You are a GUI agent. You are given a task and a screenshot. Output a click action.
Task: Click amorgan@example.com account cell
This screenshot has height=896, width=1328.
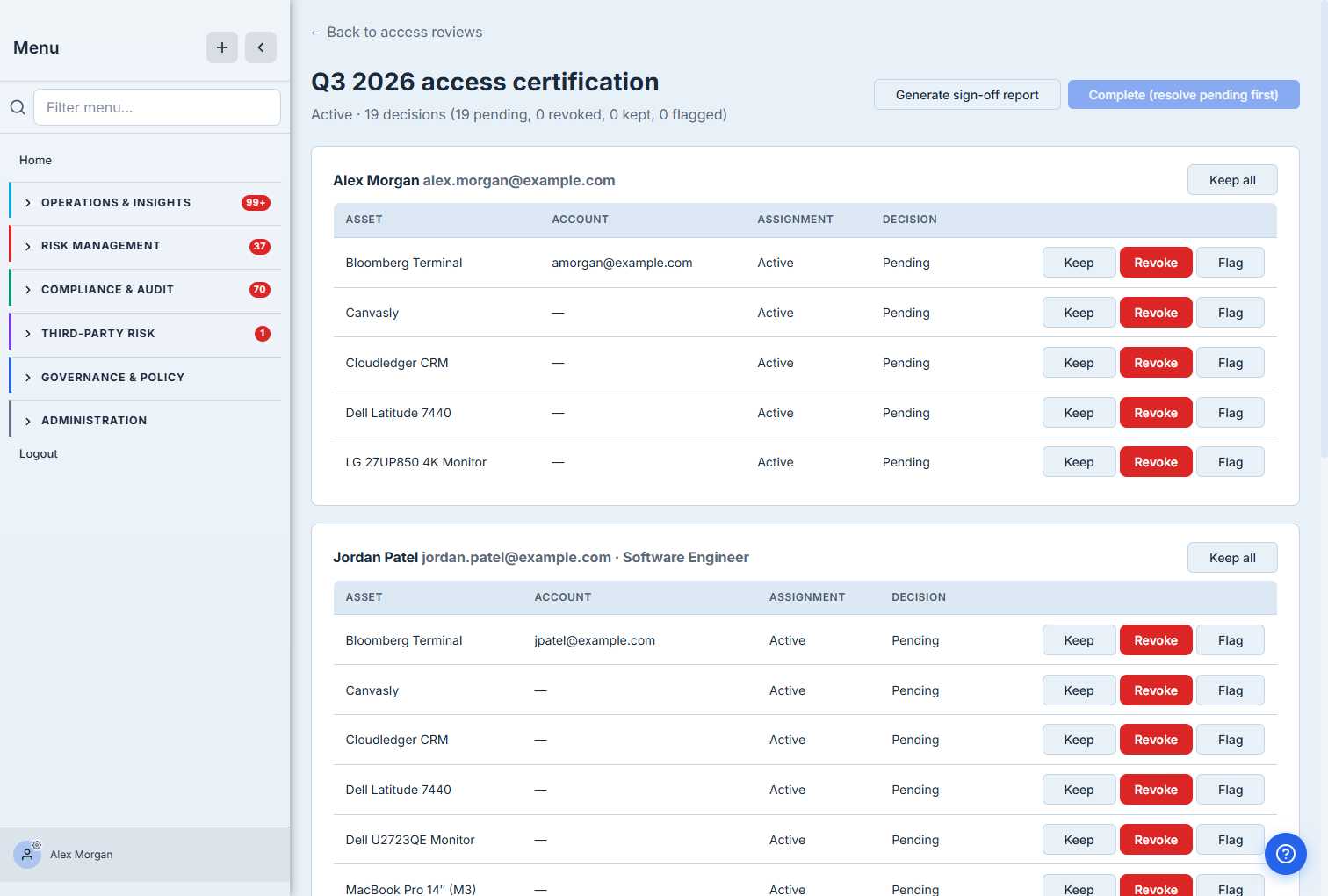pyautogui.click(x=622, y=263)
